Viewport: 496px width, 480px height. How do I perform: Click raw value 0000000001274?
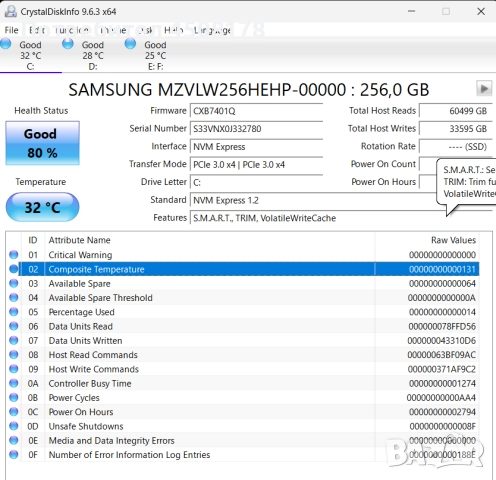[x=442, y=384]
